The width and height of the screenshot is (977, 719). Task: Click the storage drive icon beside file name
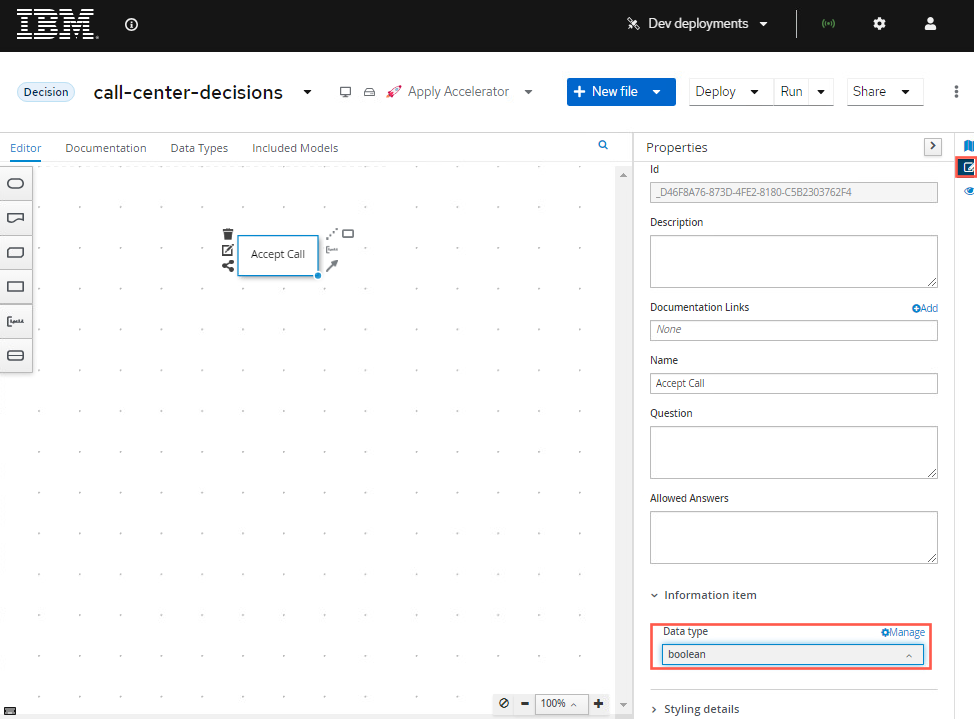click(x=369, y=92)
